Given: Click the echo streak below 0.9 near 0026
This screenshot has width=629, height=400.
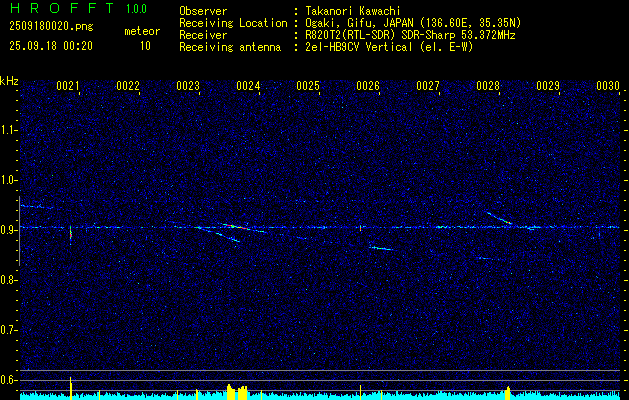Looking at the screenshot, I should click(x=381, y=248).
